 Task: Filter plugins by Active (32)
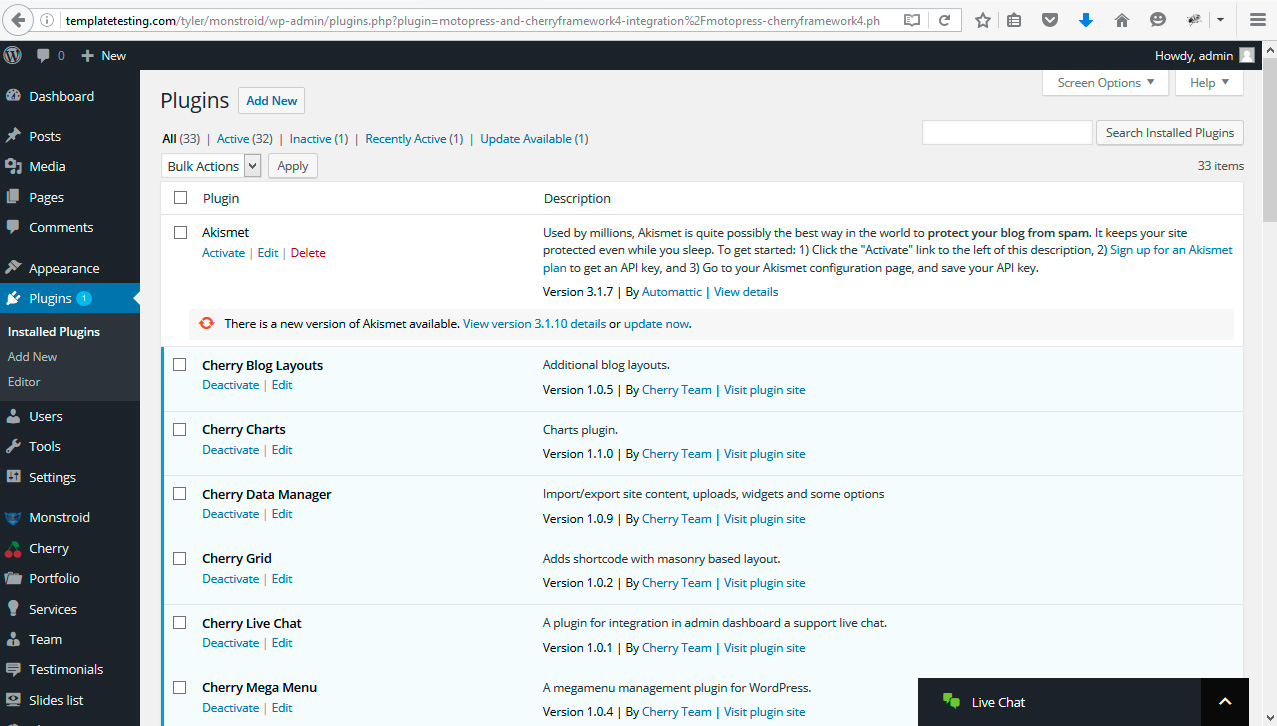[x=245, y=139]
